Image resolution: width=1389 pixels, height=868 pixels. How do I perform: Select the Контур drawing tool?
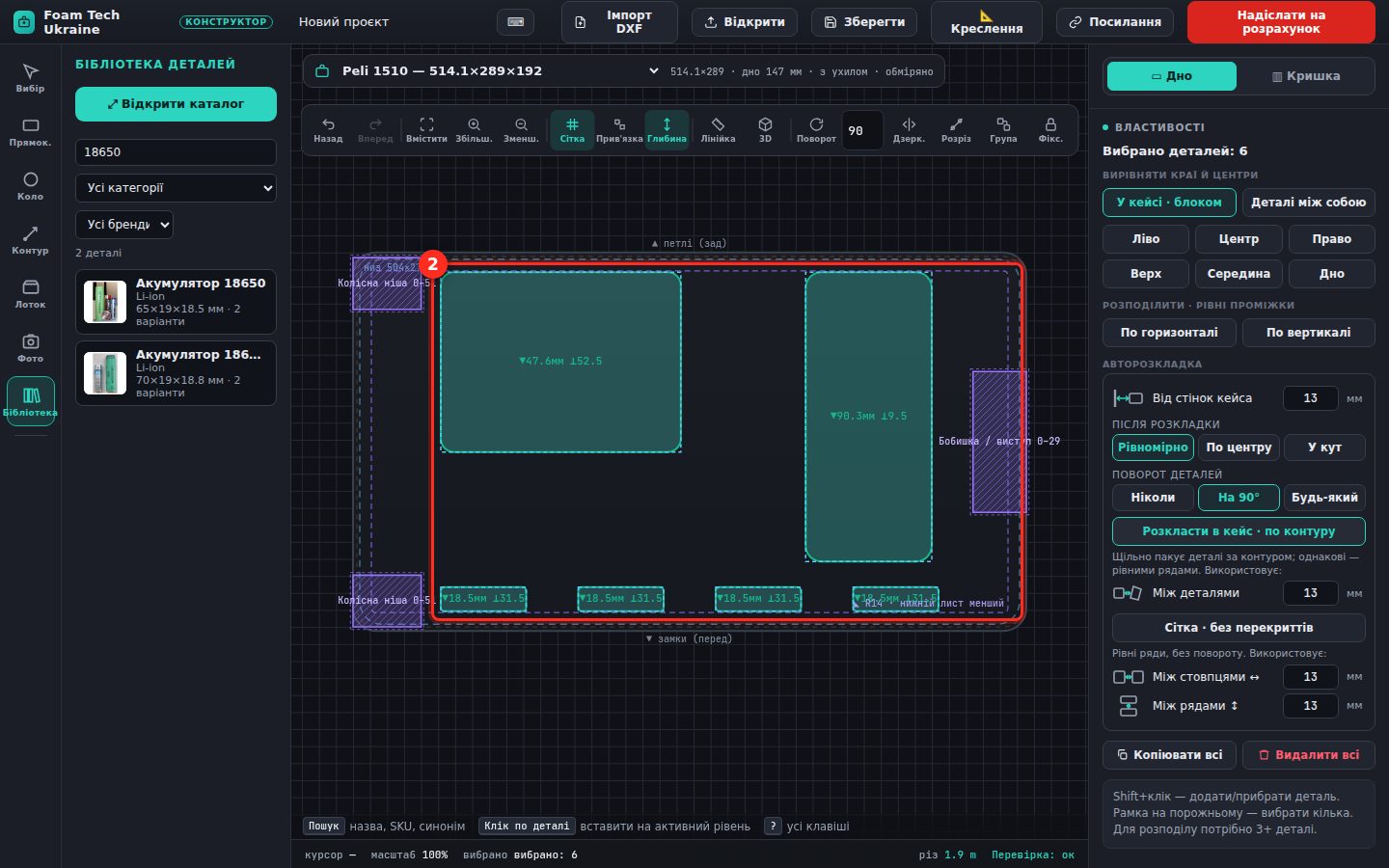tap(30, 240)
